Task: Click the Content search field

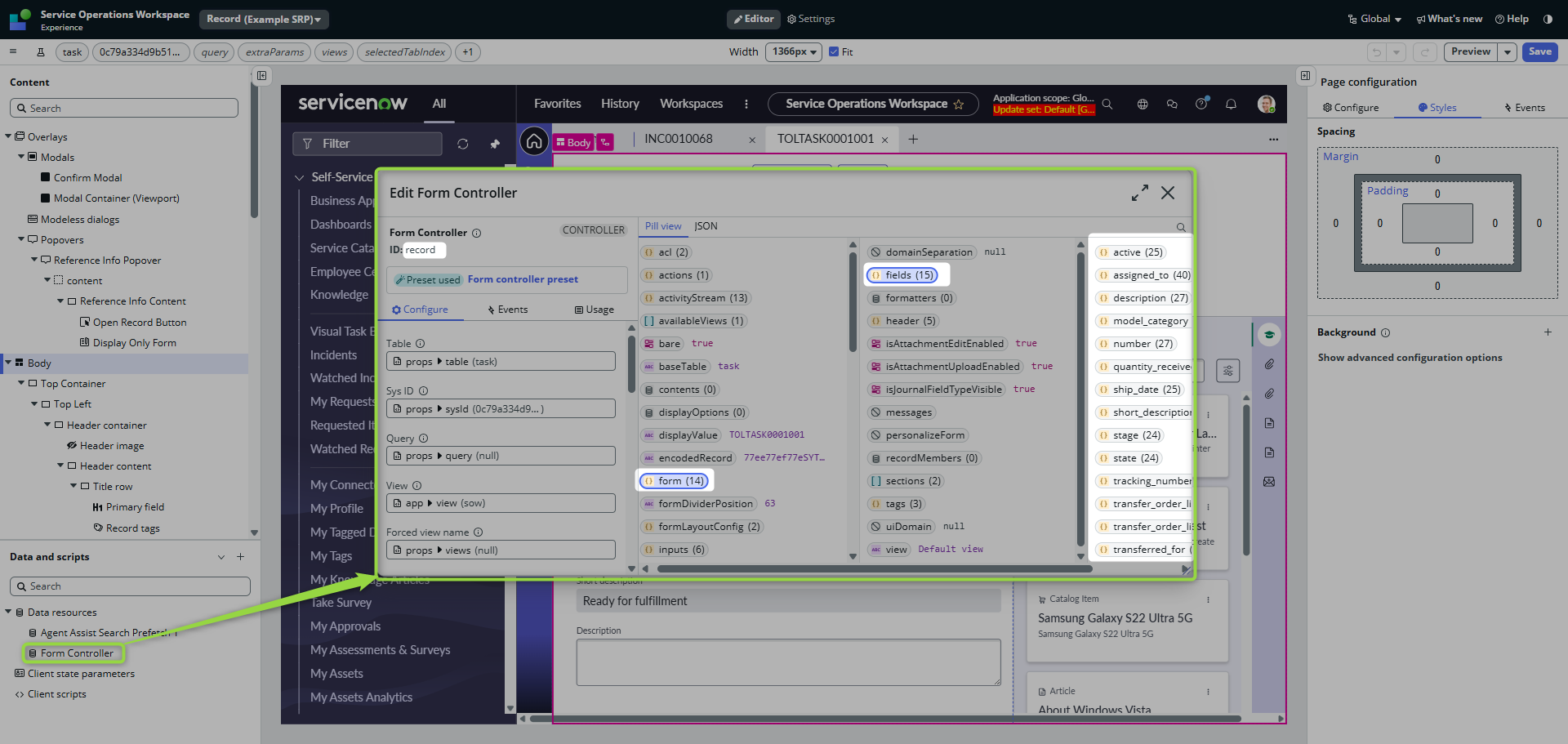Action: click(x=124, y=109)
